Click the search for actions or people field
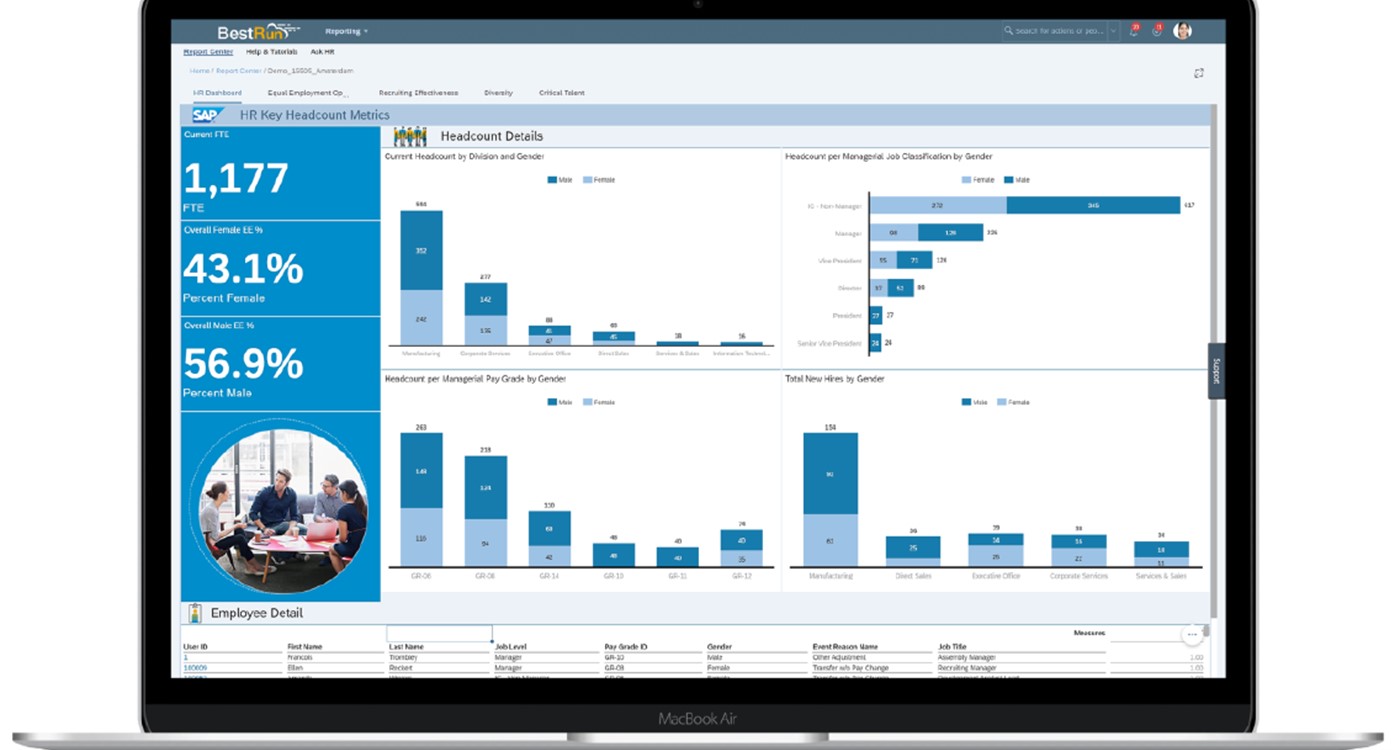Viewport: 1400px width, 750px height. (1055, 31)
